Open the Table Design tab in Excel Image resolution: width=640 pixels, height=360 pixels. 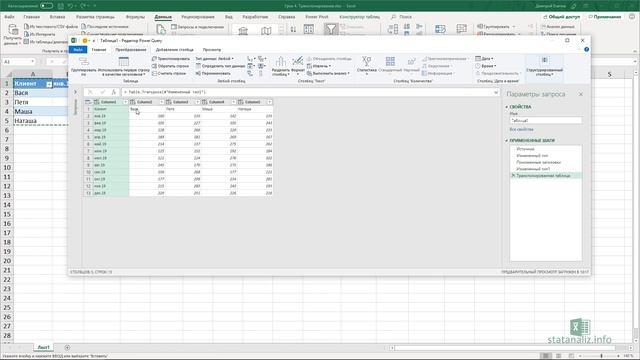click(x=360, y=17)
